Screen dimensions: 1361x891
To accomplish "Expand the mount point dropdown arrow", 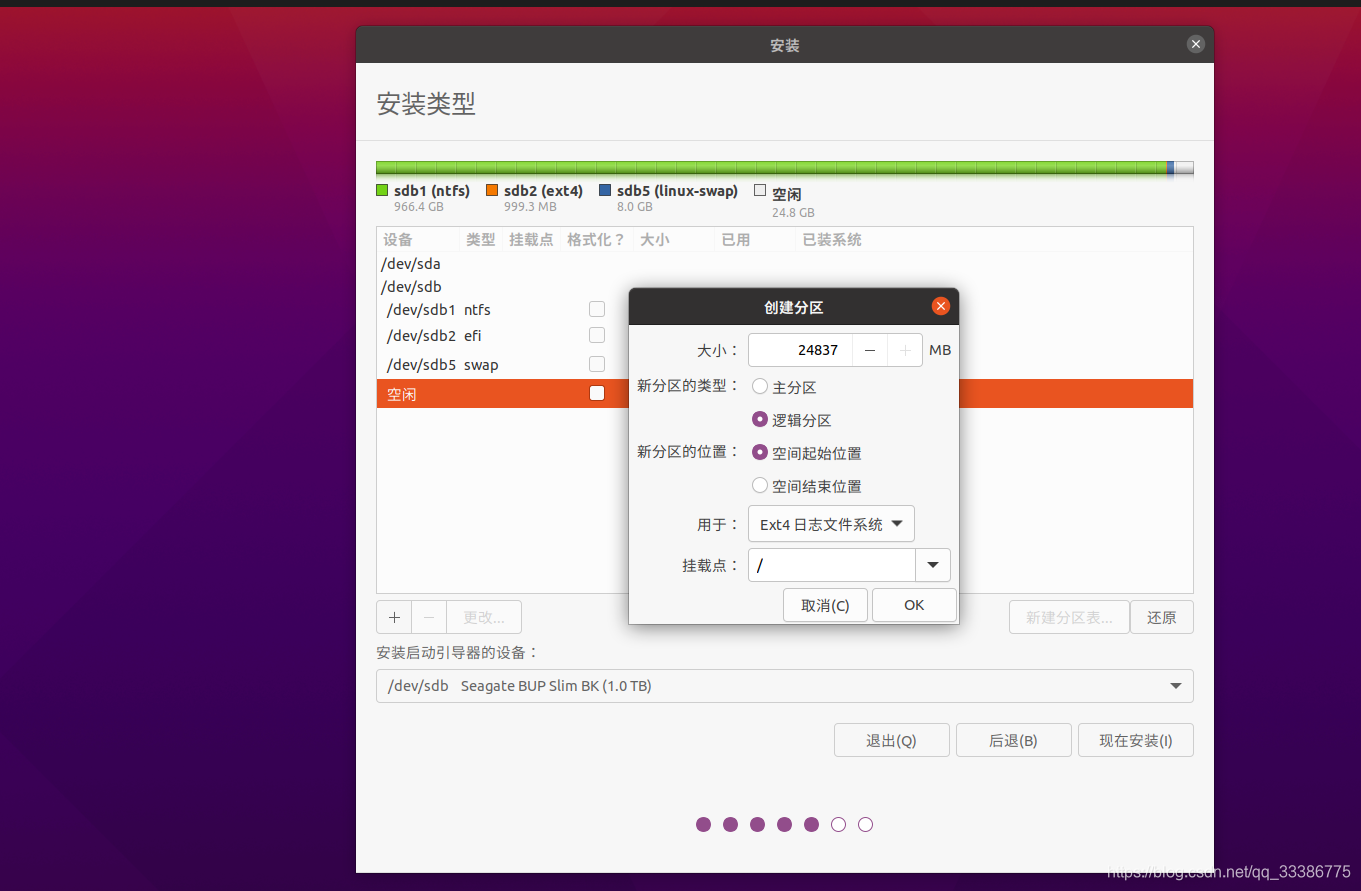I will [x=933, y=565].
